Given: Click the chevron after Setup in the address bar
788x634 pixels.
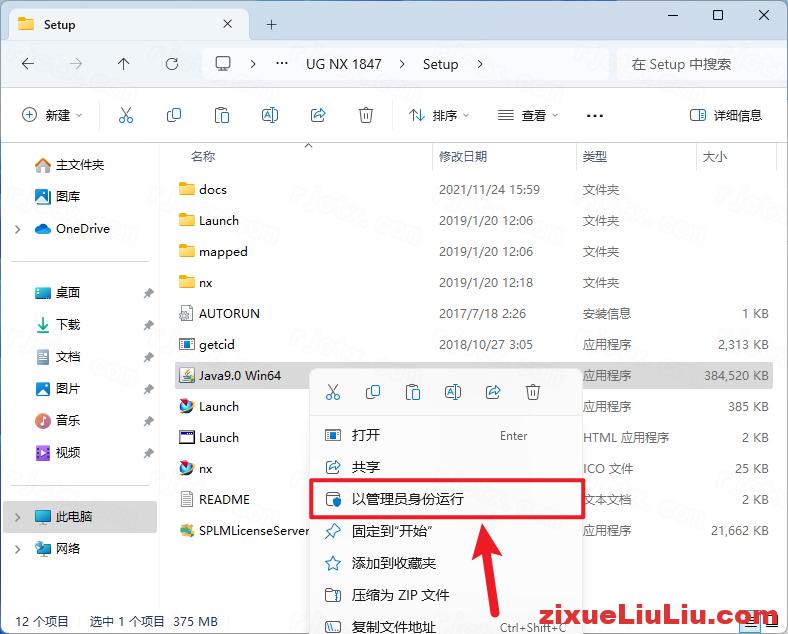Looking at the screenshot, I should coord(480,64).
